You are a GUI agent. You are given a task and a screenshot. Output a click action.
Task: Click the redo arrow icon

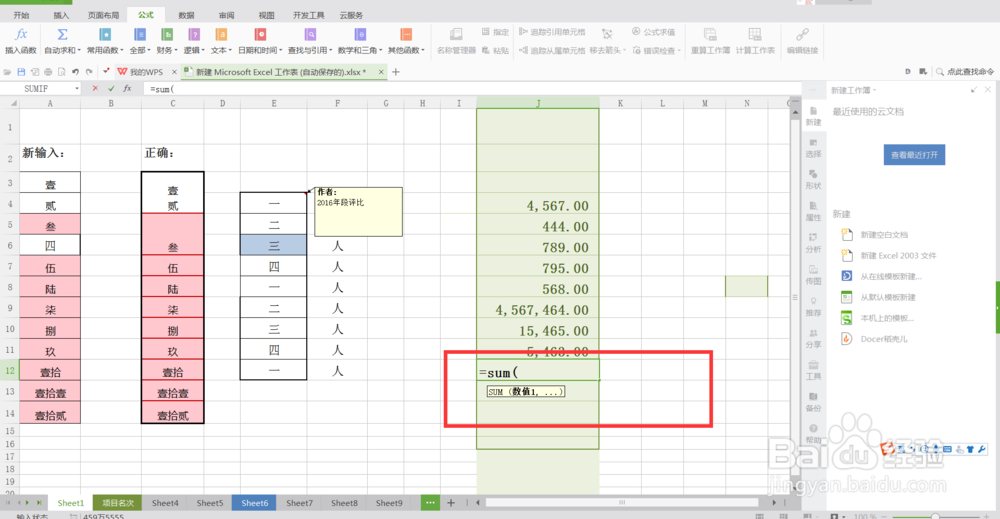click(89, 72)
